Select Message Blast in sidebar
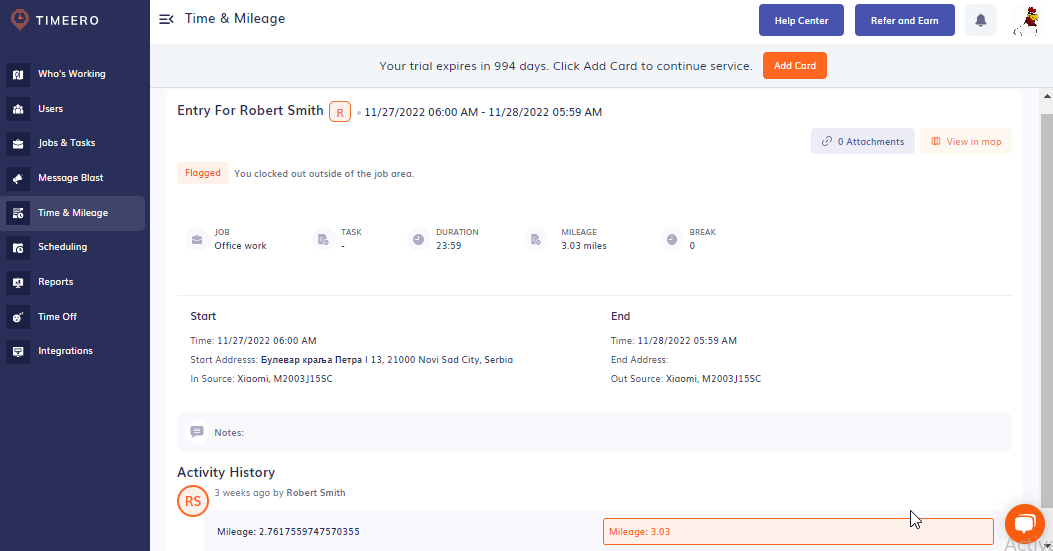 pyautogui.click(x=70, y=178)
